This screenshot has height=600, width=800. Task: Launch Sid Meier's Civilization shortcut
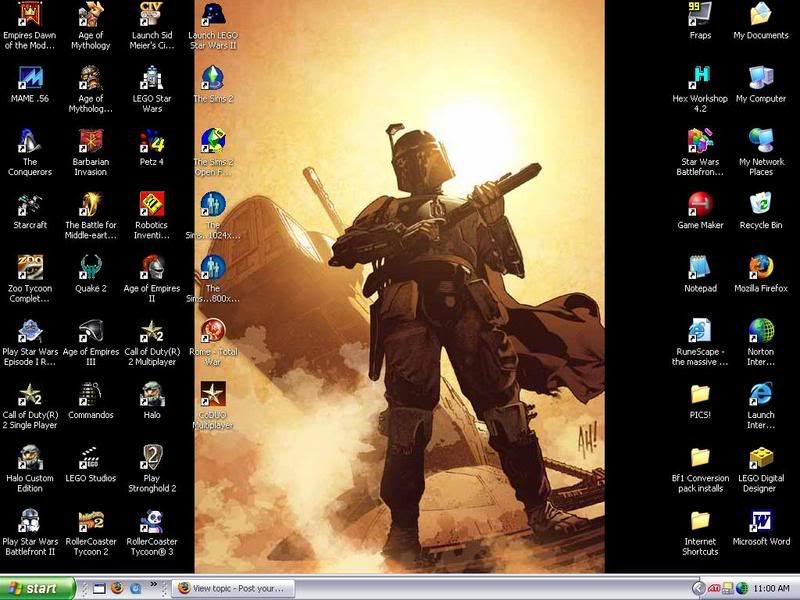(152, 26)
